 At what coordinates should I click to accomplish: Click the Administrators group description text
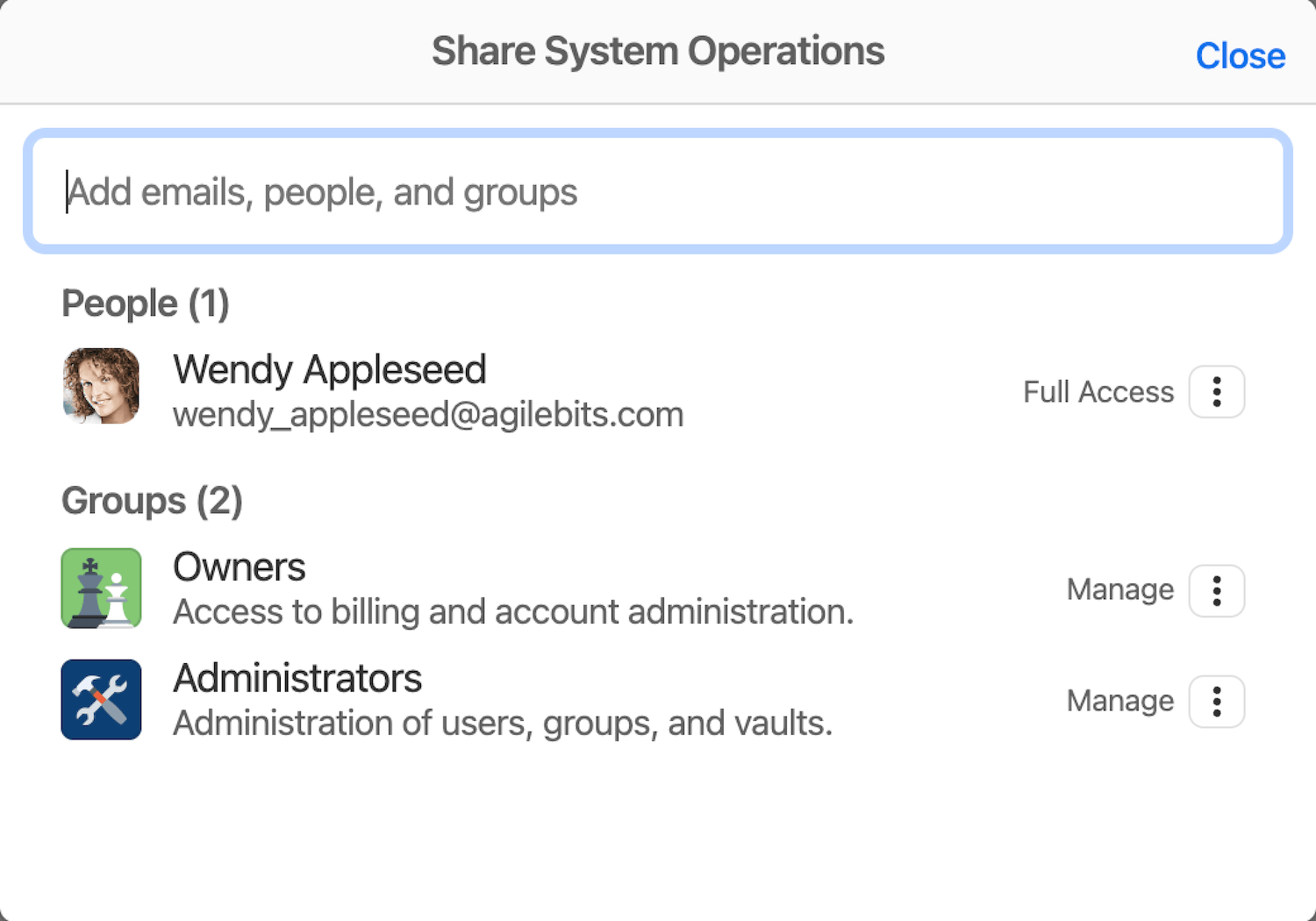[503, 723]
